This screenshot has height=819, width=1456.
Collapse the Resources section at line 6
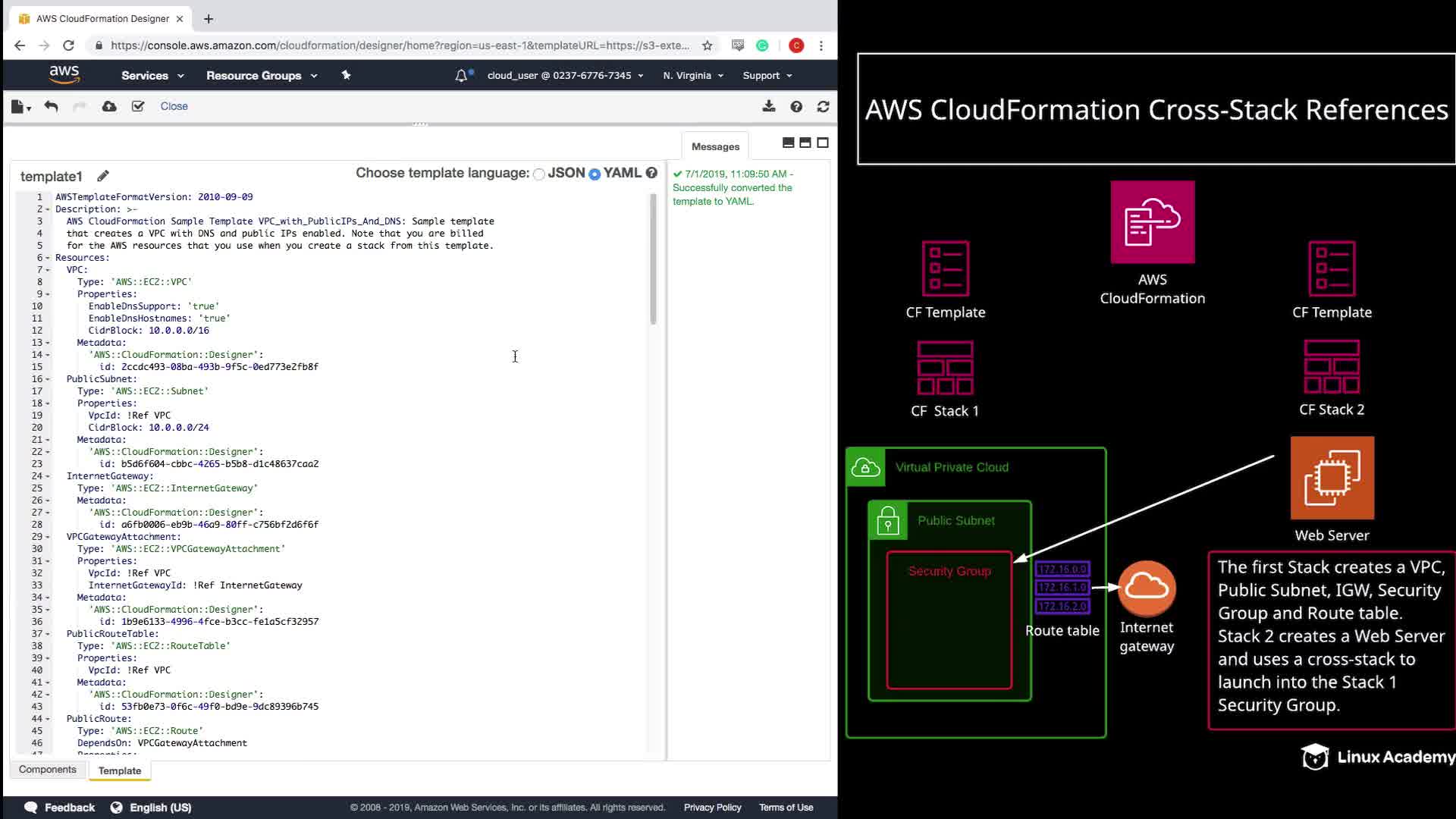coord(48,258)
